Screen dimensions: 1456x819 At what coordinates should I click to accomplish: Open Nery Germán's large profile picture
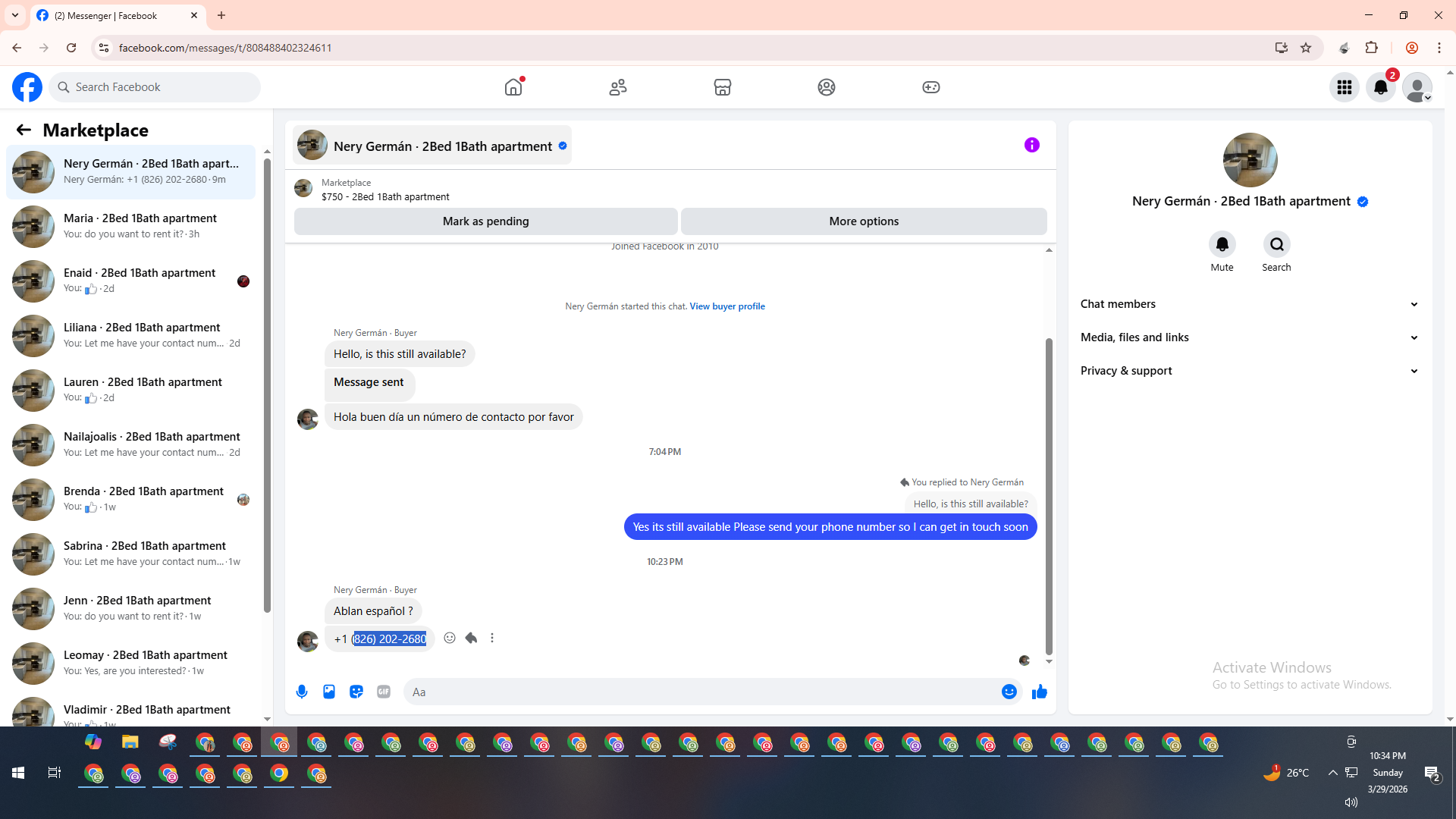[1250, 160]
